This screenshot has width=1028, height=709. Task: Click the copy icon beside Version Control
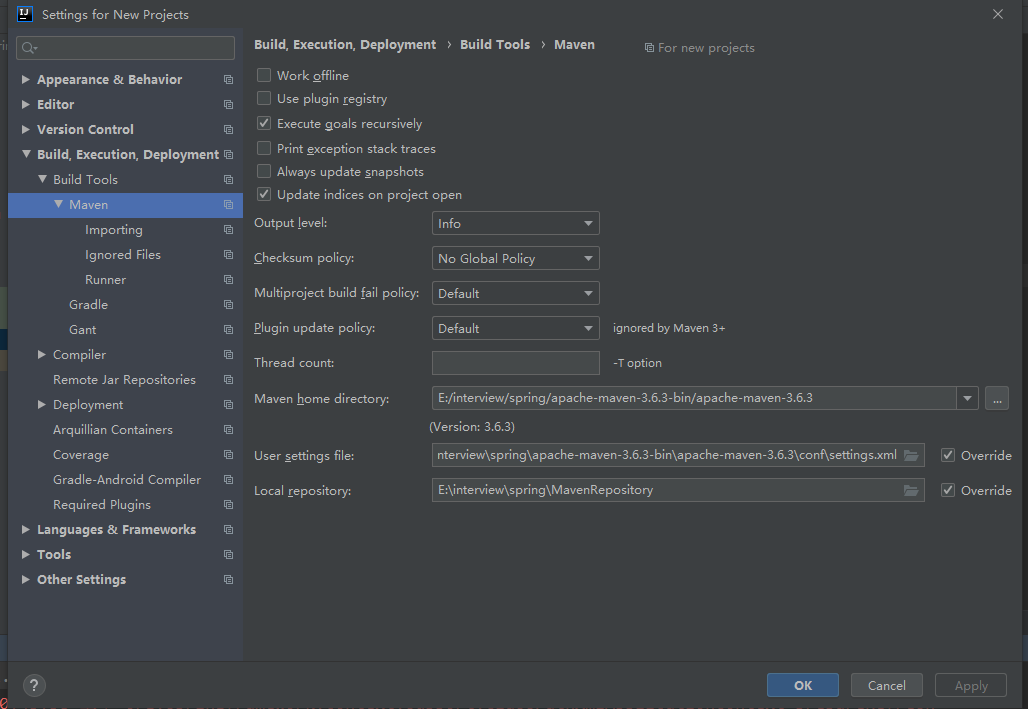228,129
